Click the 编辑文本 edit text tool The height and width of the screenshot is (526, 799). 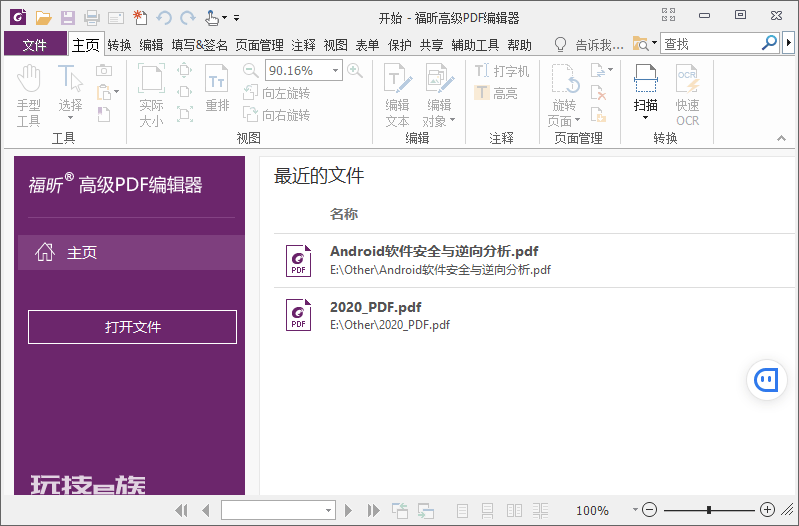(x=397, y=95)
